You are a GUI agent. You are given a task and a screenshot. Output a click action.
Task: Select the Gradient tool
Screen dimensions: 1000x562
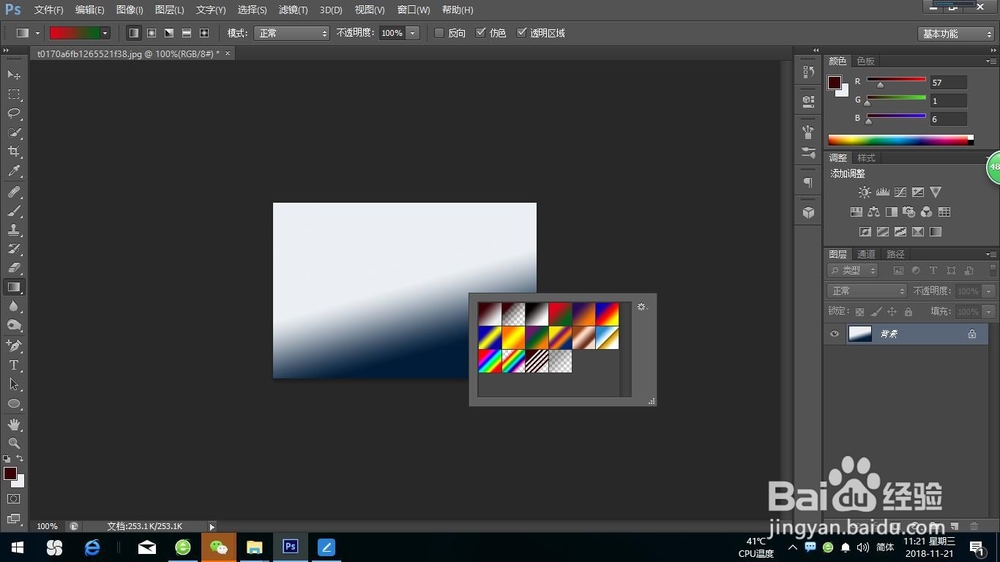[13, 287]
